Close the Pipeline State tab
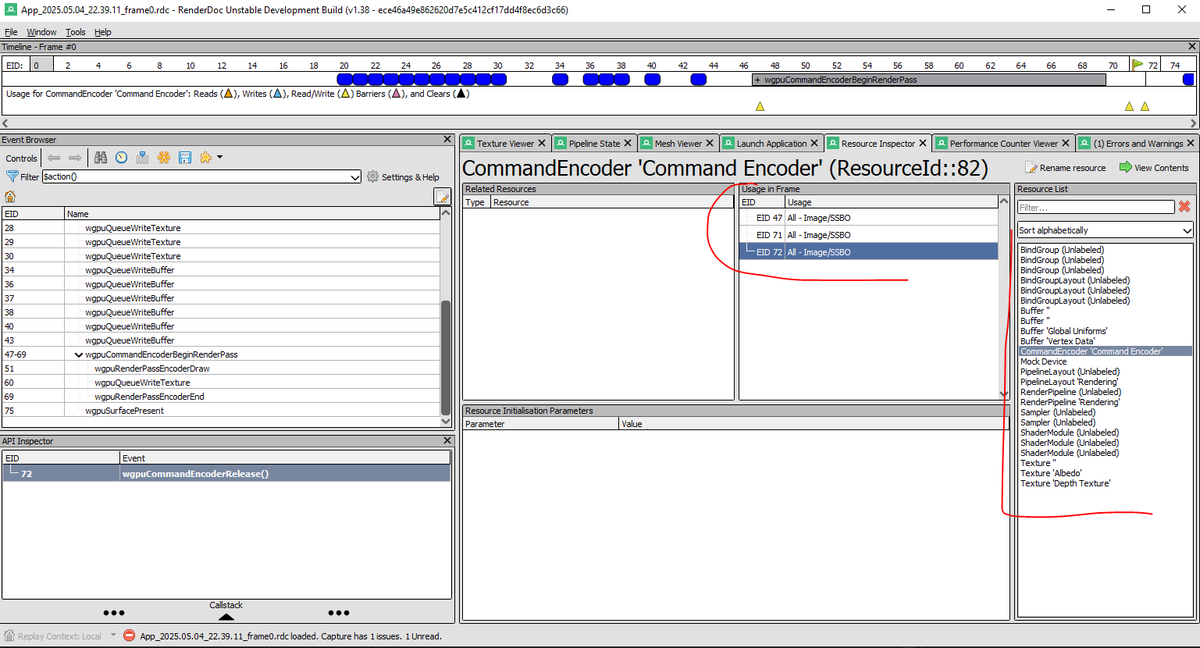The image size is (1200, 648). tap(629, 144)
